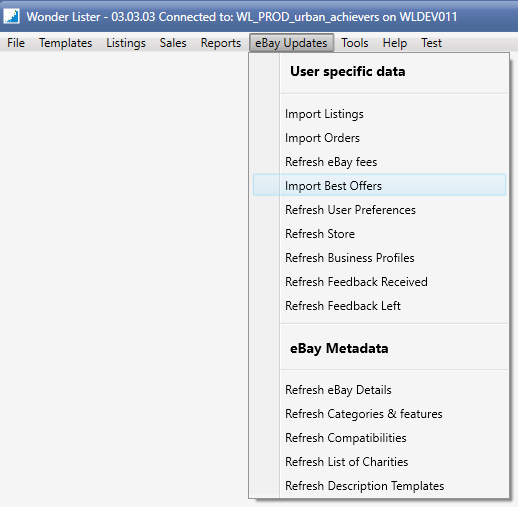
Task: Open the Listings menu
Action: pyautogui.click(x=126, y=43)
